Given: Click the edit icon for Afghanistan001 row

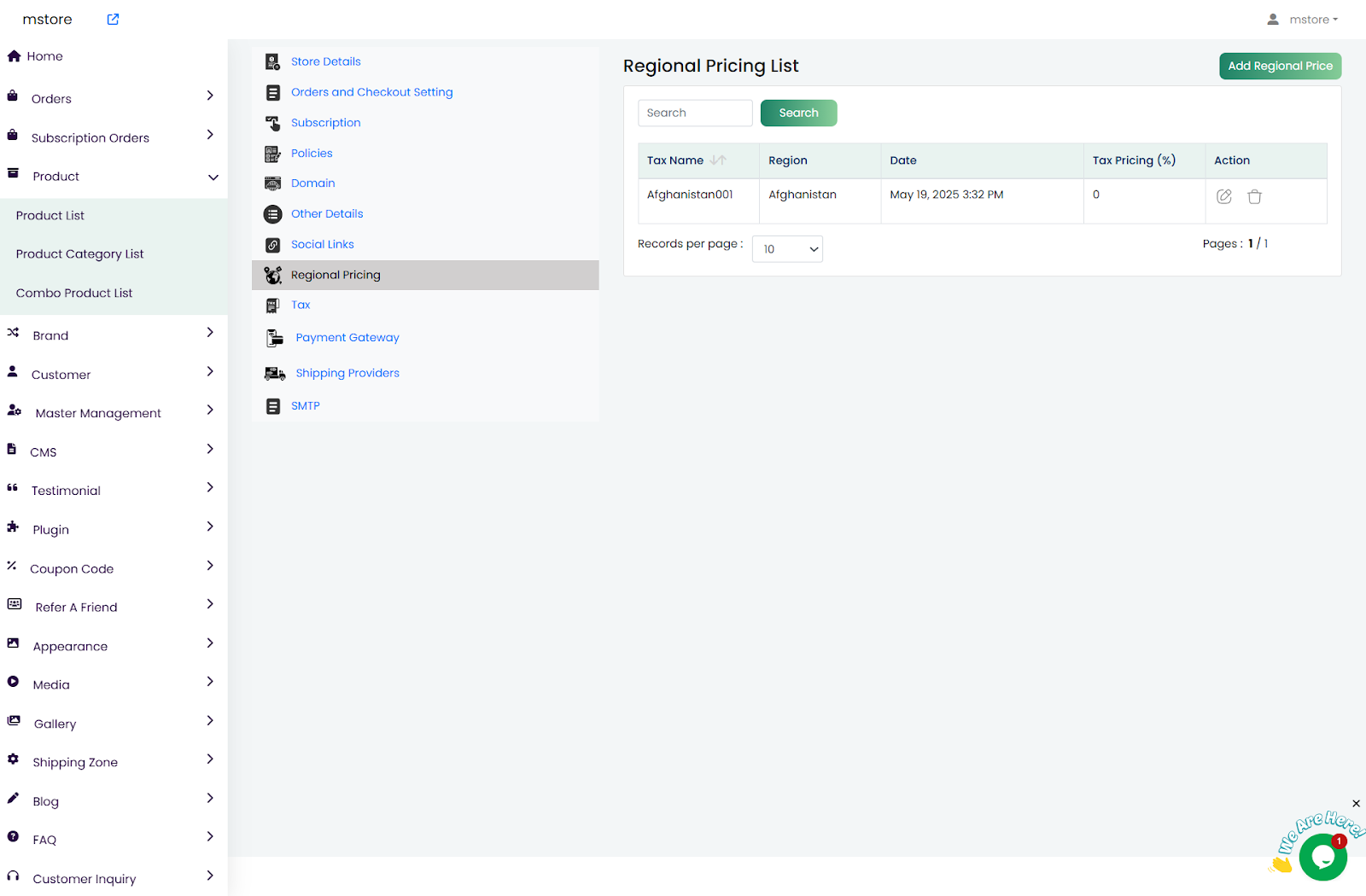Looking at the screenshot, I should click(x=1223, y=196).
